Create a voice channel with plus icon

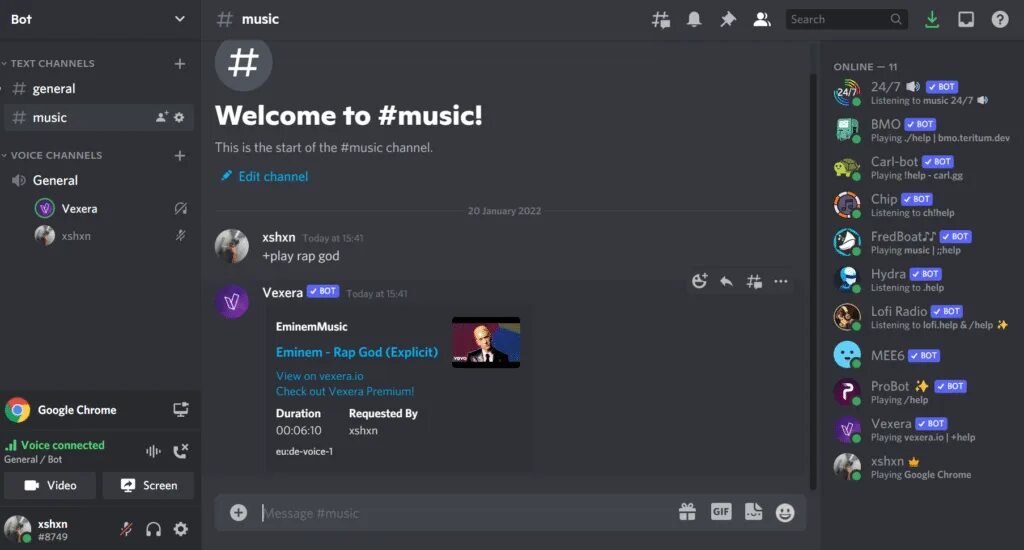click(x=180, y=155)
